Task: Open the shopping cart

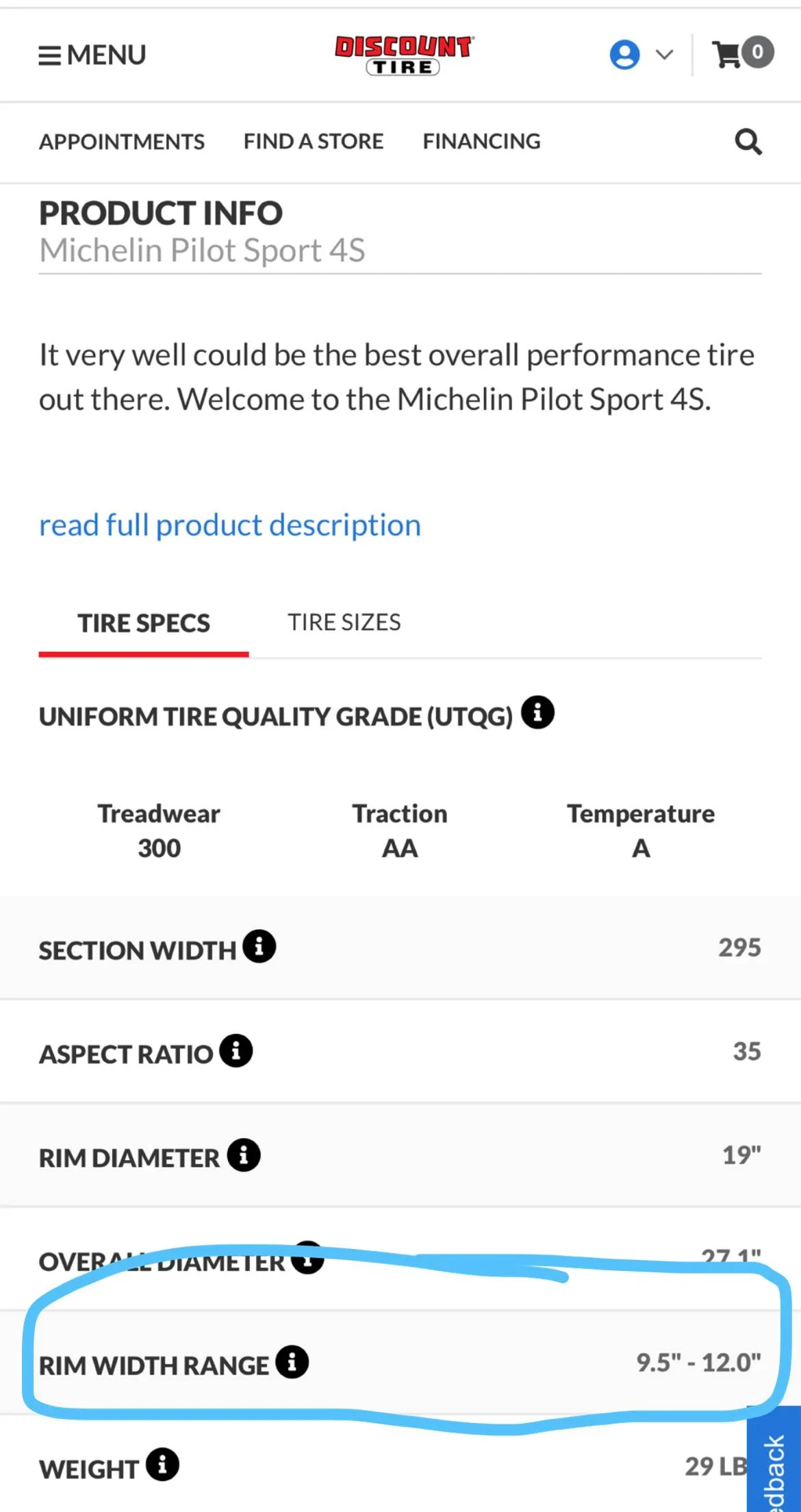Action: (743, 53)
